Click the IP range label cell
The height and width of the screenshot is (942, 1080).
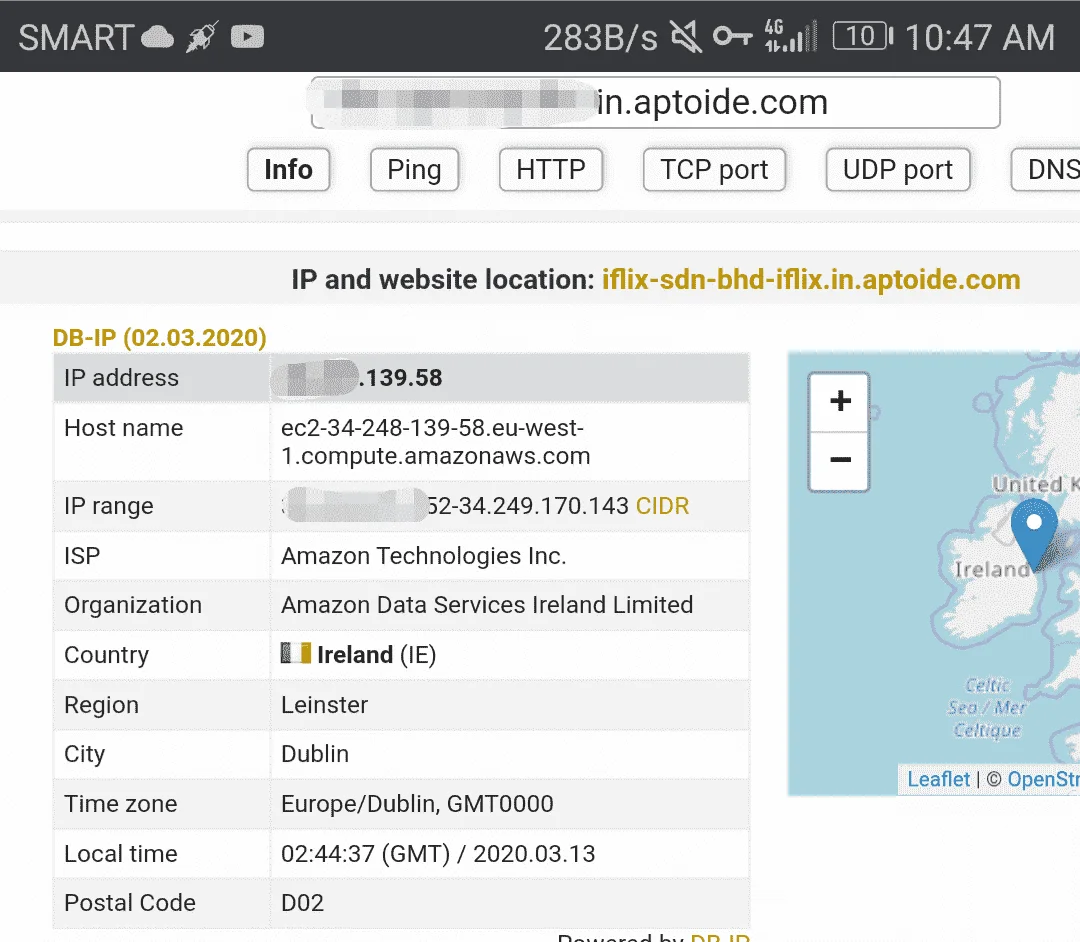point(162,506)
